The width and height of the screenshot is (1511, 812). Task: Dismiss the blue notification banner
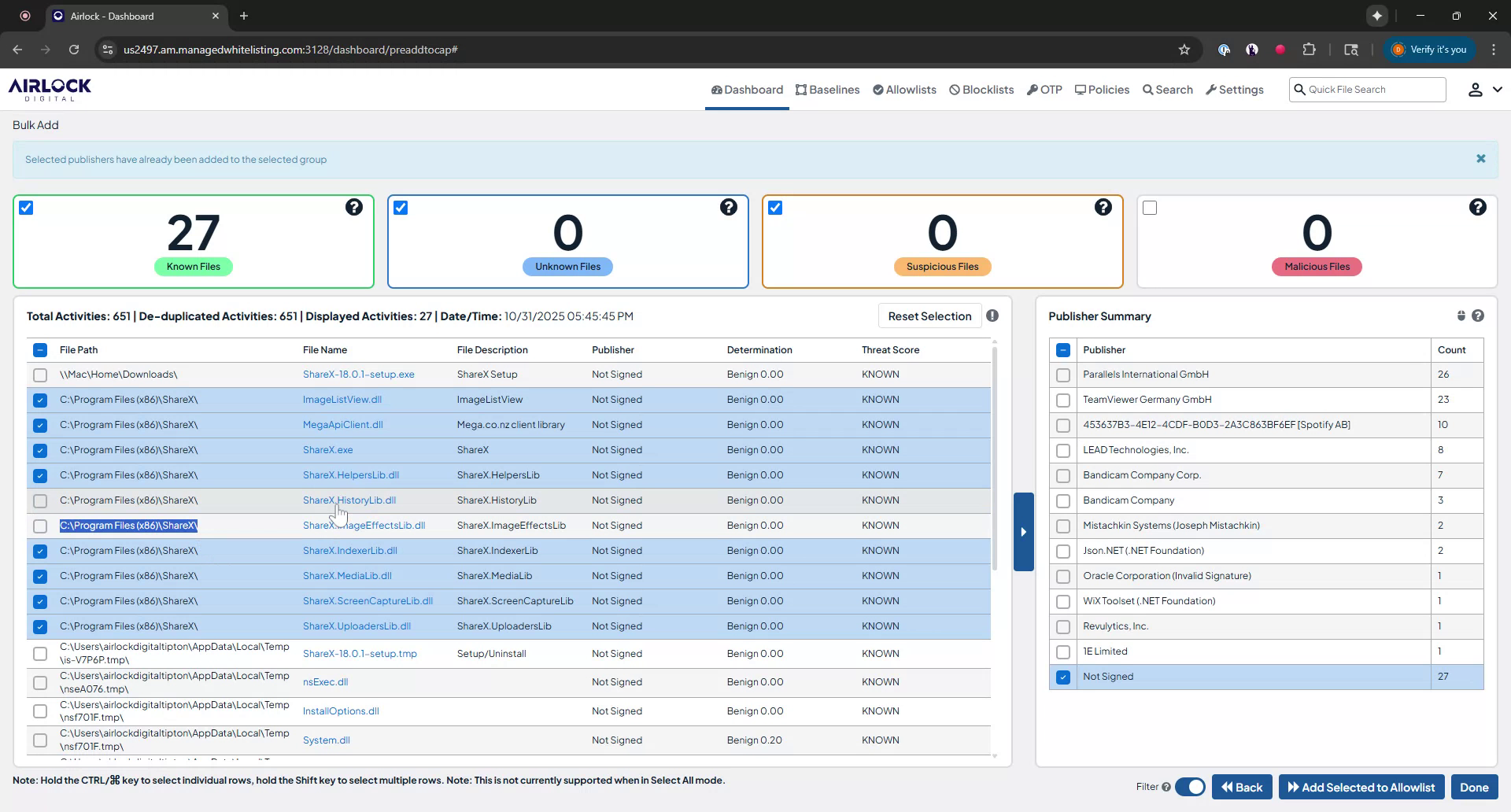1480,159
